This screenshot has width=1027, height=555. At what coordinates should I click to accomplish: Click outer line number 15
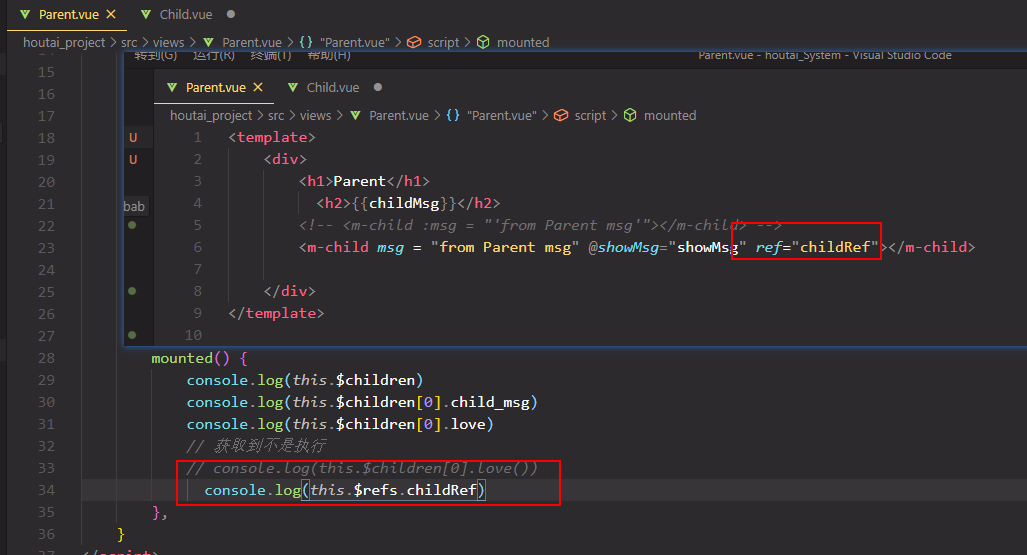[x=46, y=72]
